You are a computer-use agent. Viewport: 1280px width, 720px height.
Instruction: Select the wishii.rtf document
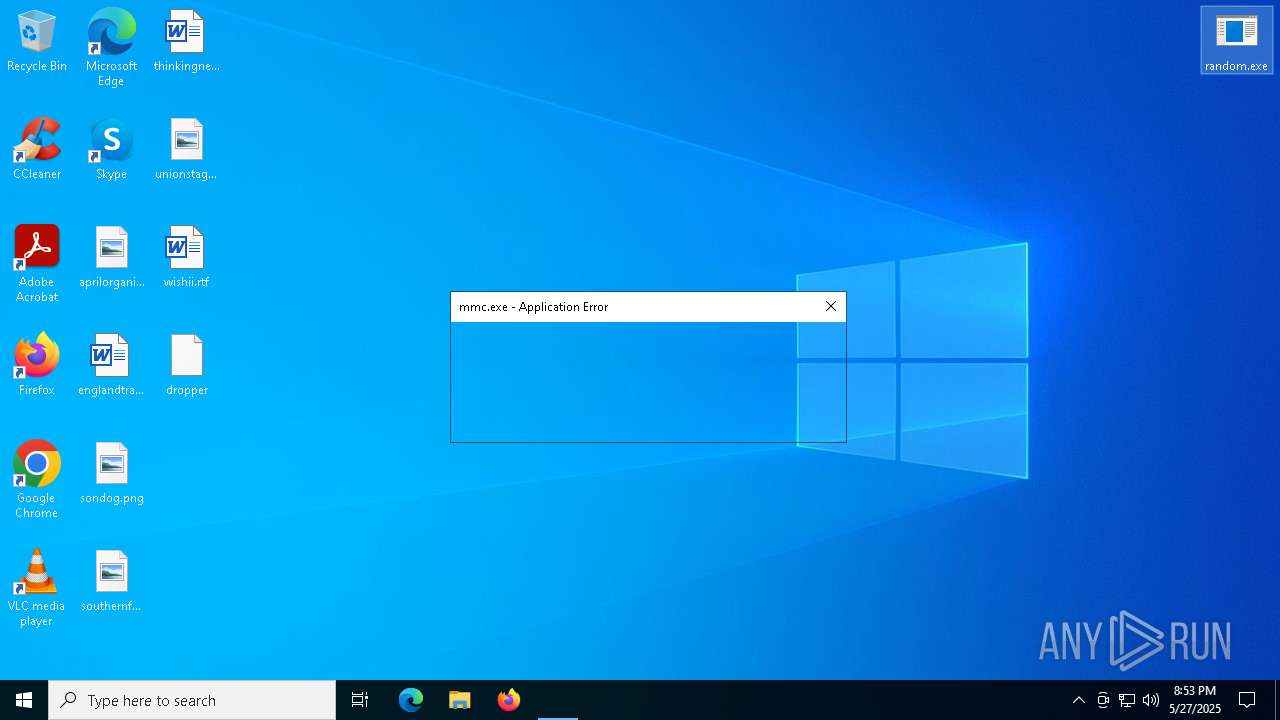186,258
